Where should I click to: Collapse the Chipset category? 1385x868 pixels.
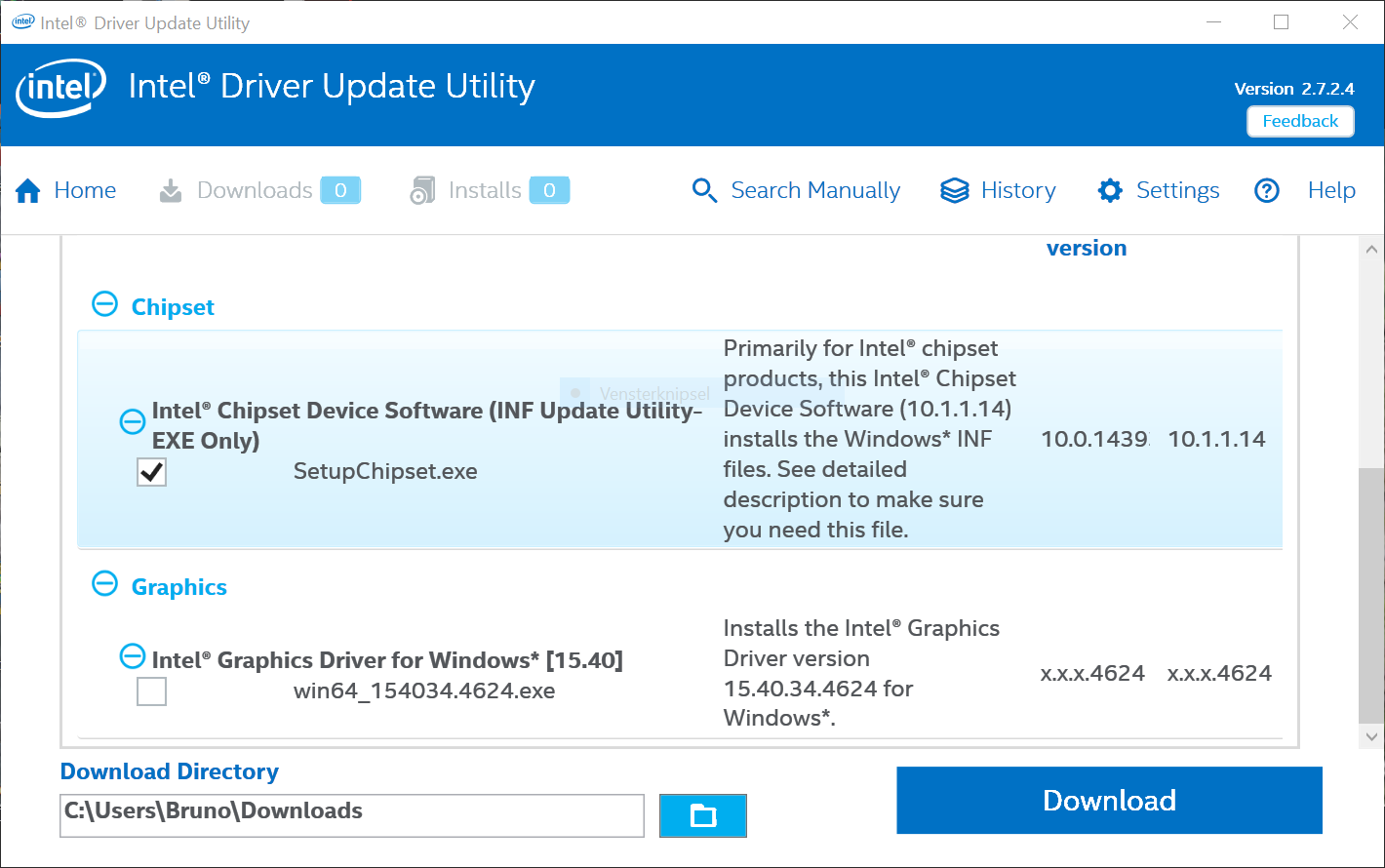click(x=104, y=304)
